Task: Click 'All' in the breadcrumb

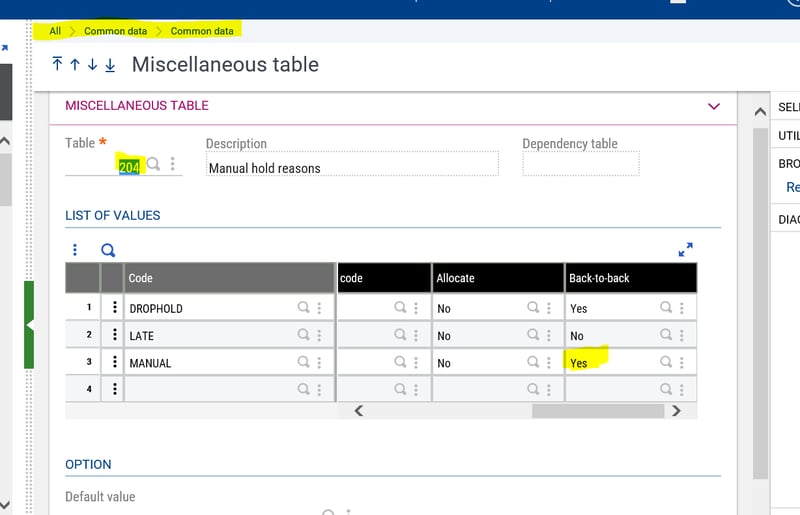Action: tap(55, 31)
